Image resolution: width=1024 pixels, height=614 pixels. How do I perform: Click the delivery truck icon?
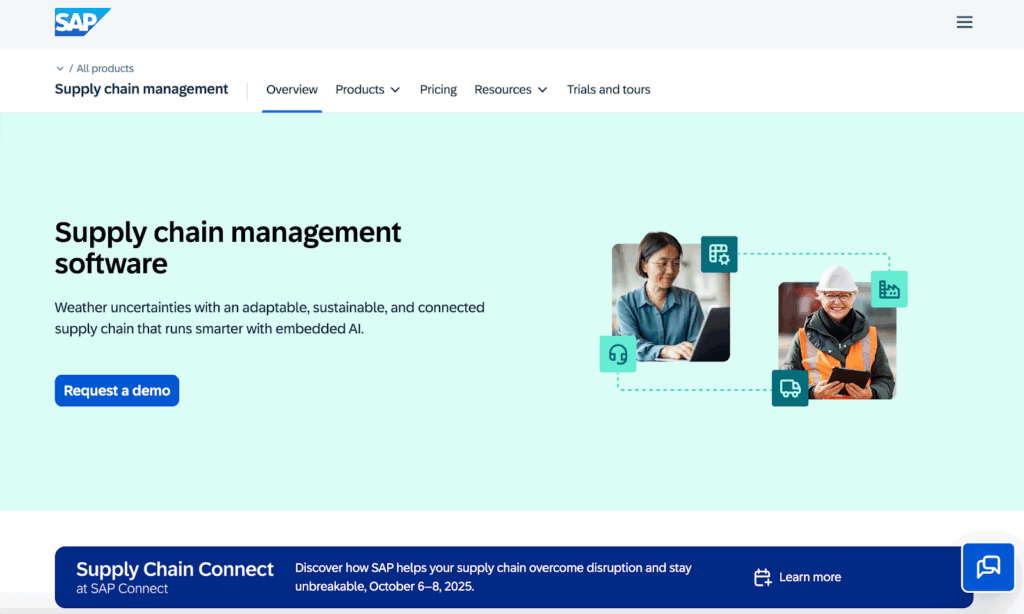(x=789, y=388)
